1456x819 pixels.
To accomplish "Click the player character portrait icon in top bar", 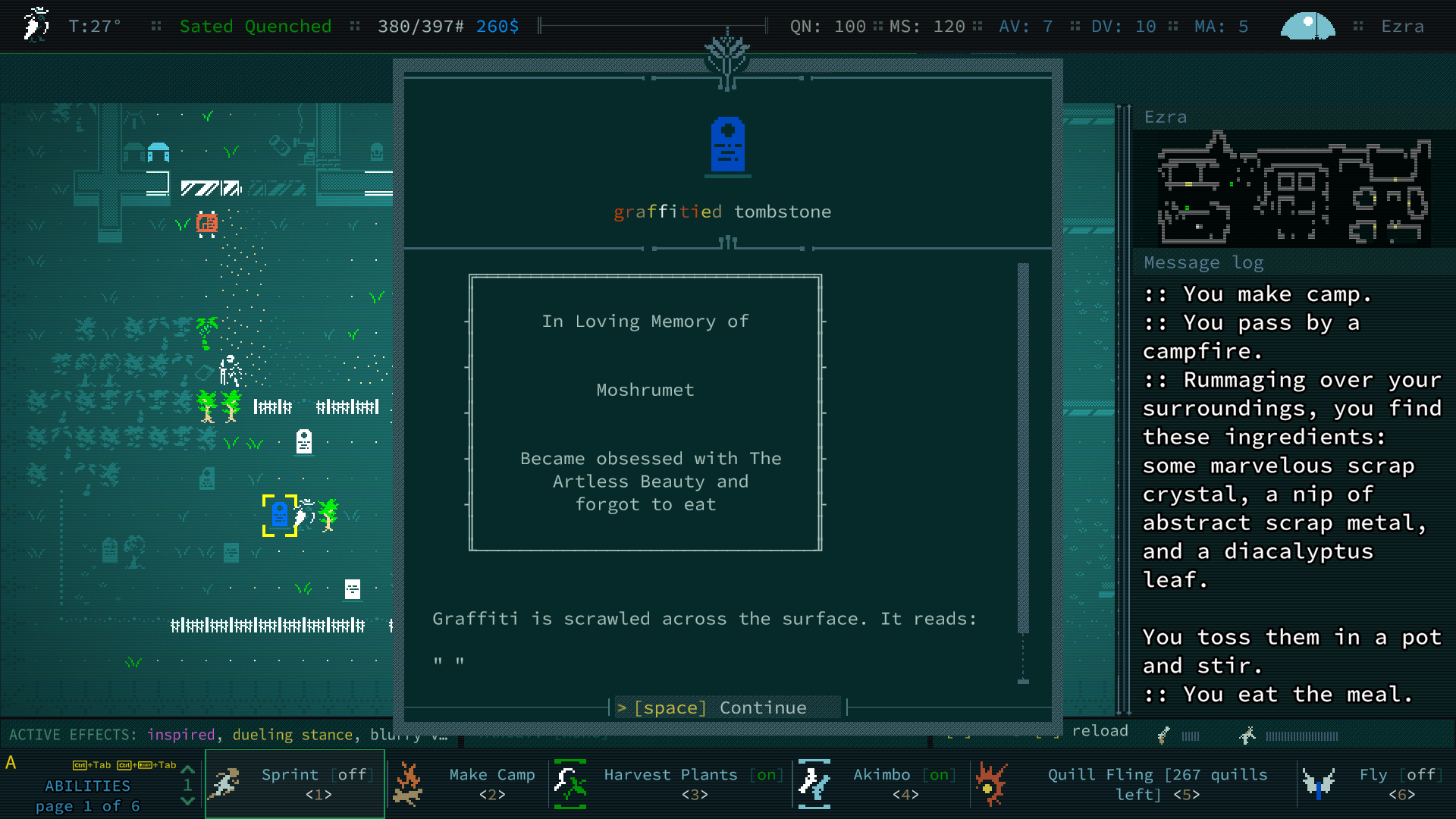I will (x=35, y=25).
